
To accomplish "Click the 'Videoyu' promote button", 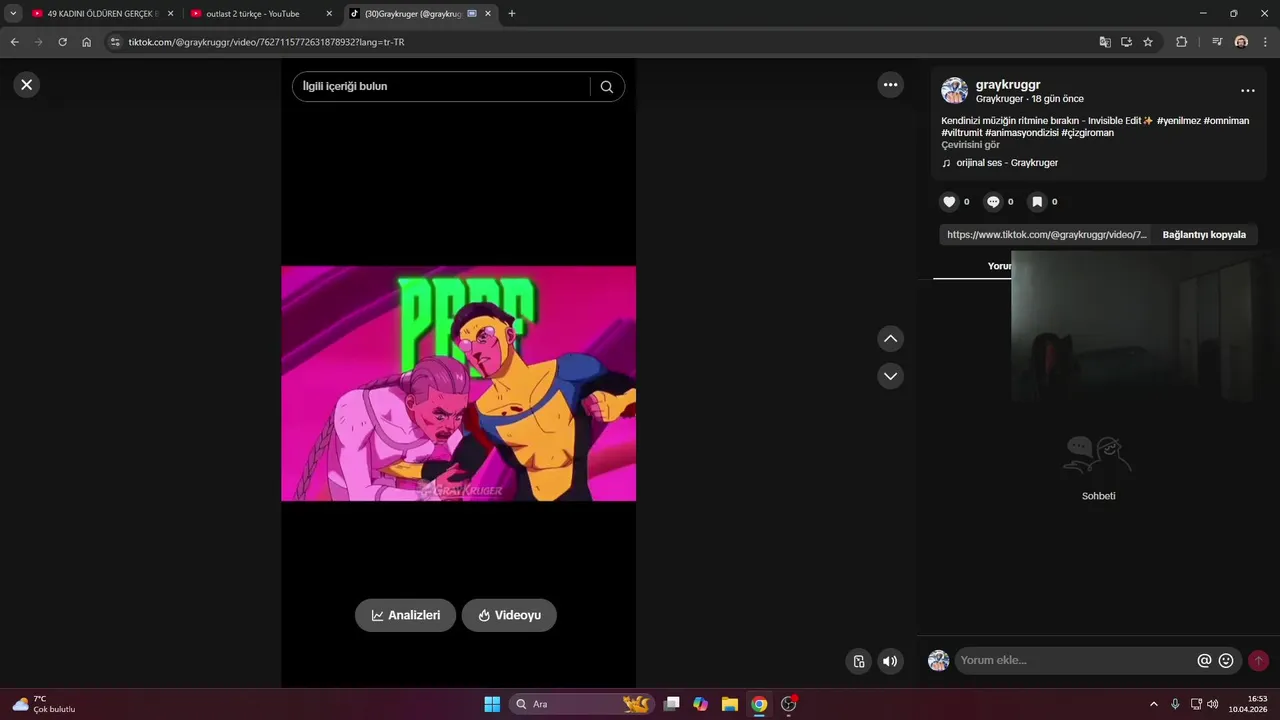I will (x=509, y=615).
